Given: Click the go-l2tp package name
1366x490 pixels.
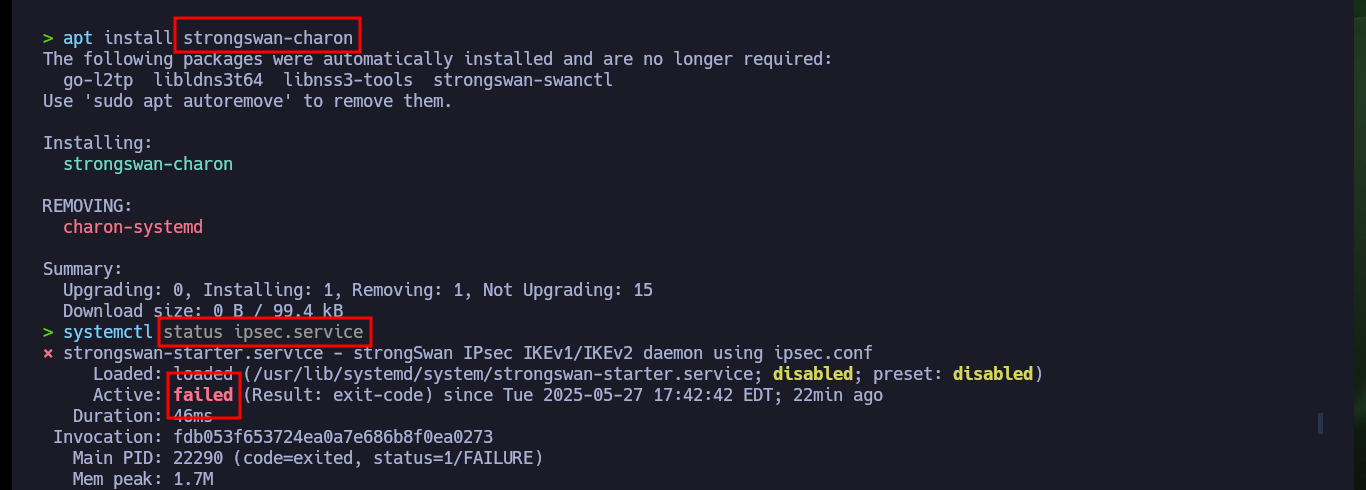Looking at the screenshot, I should [98, 80].
